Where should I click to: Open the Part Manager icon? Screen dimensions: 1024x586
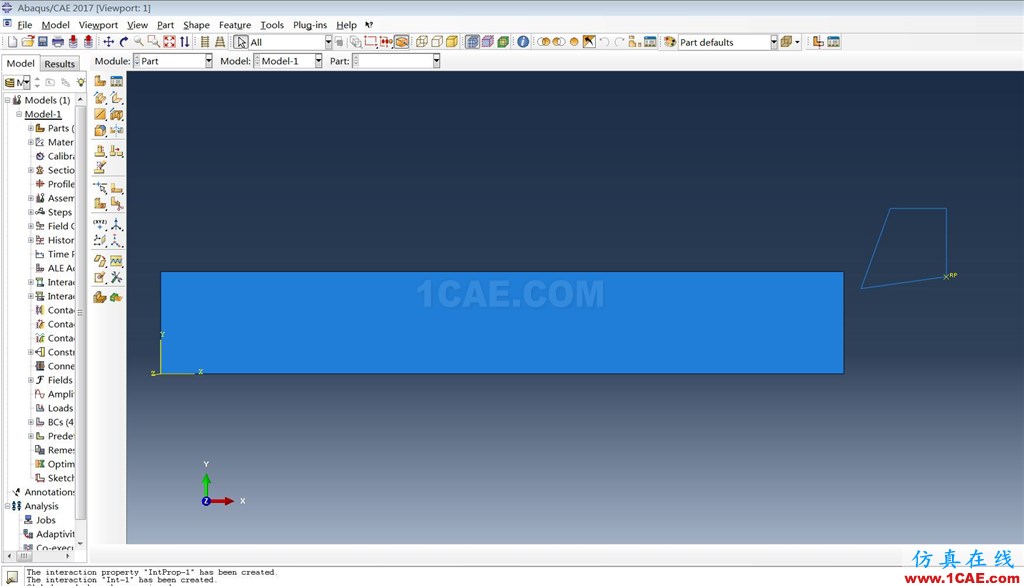pyautogui.click(x=116, y=82)
